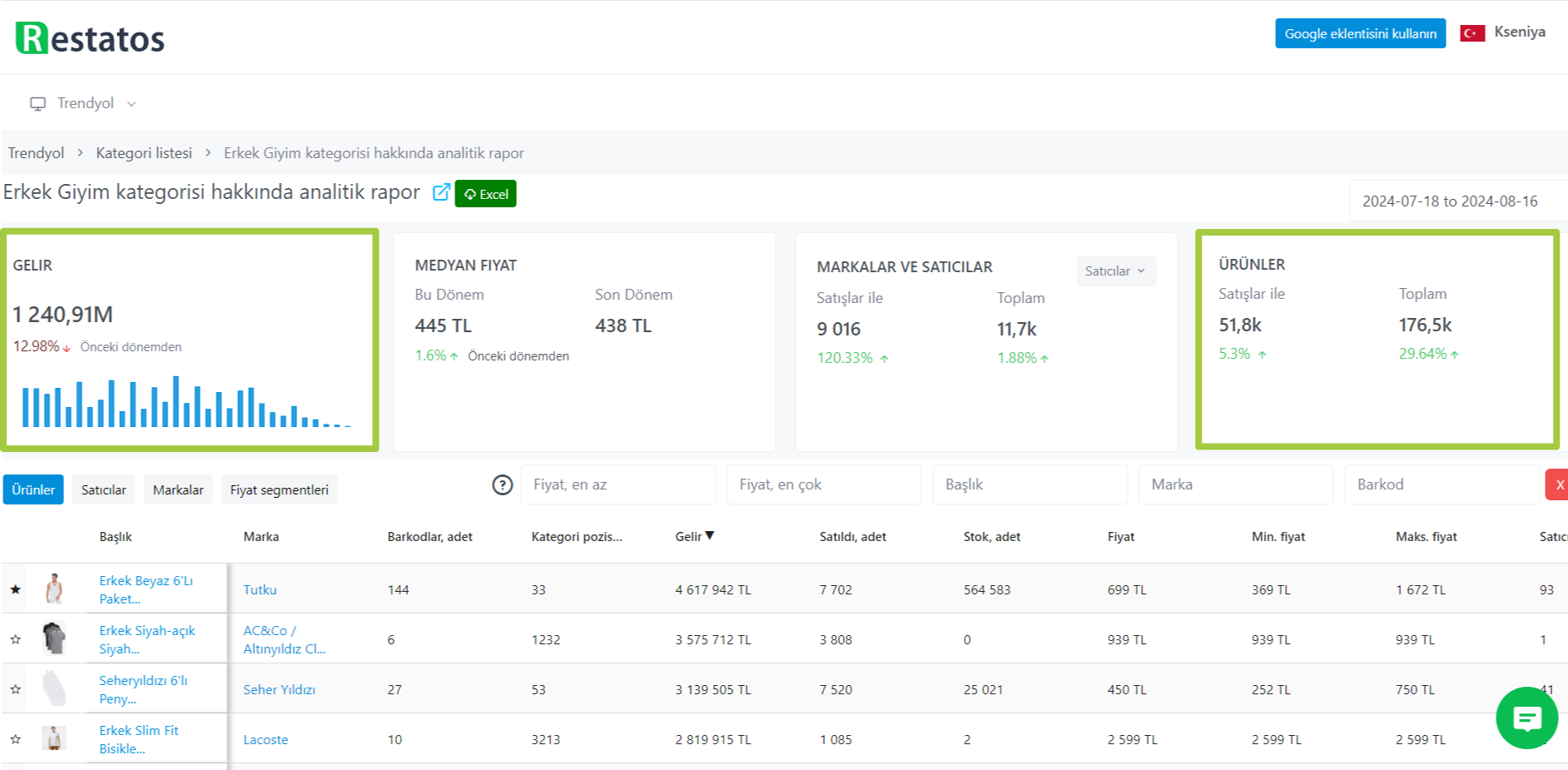
Task: Open AC&Co / Altınyıldız brand link
Action: point(285,639)
